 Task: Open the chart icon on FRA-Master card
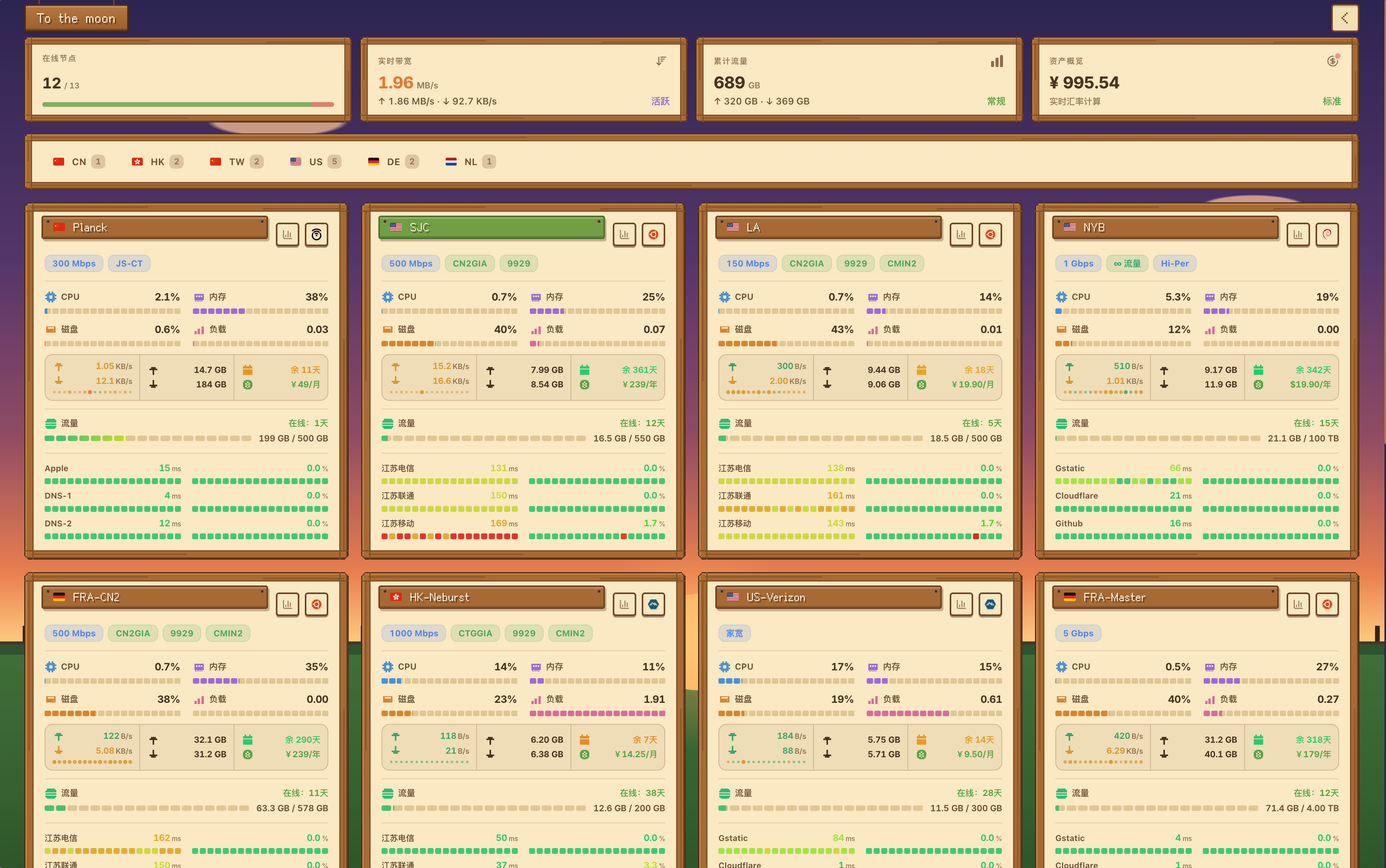pos(1298,604)
